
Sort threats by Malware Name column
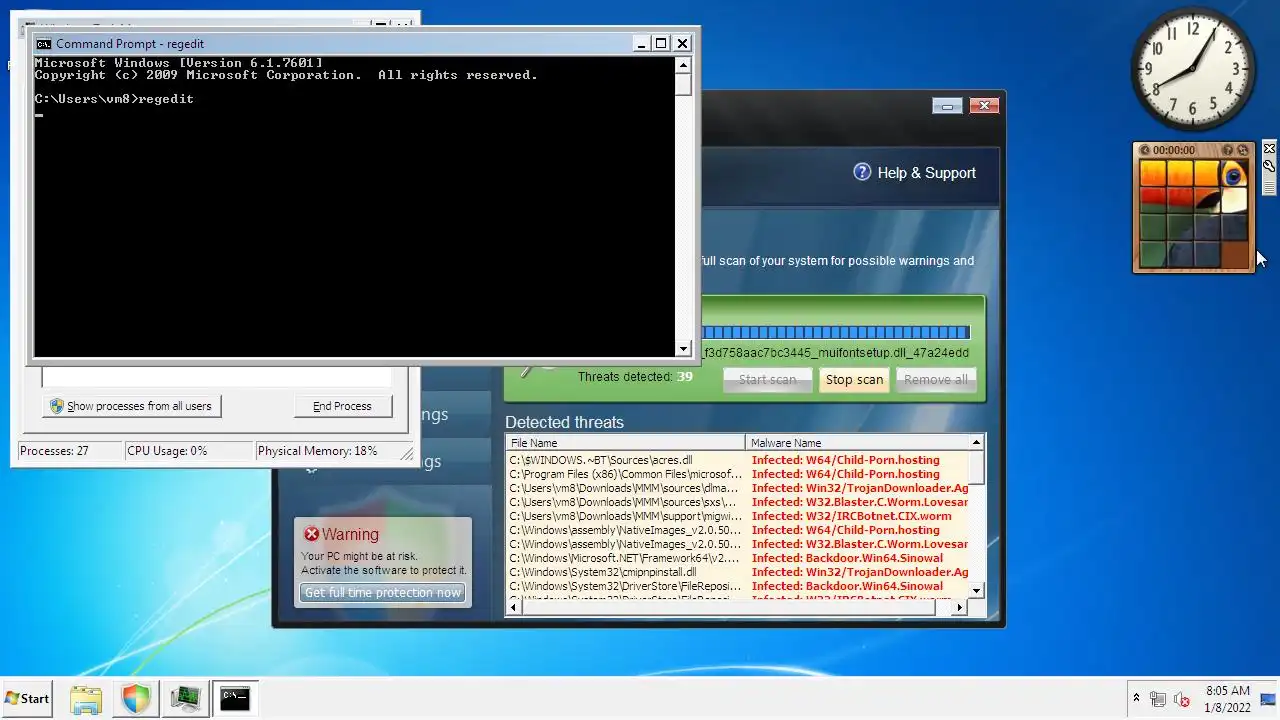click(x=858, y=442)
